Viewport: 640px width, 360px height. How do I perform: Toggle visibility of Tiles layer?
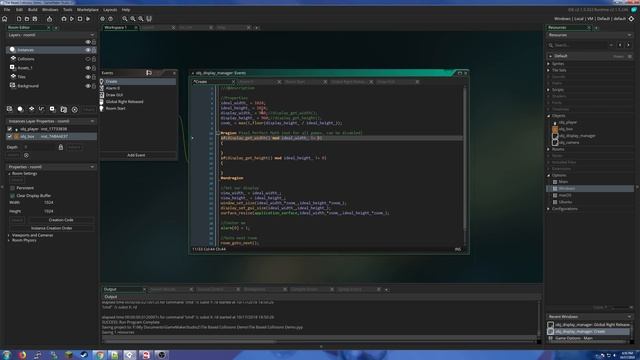pyautogui.click(x=88, y=77)
